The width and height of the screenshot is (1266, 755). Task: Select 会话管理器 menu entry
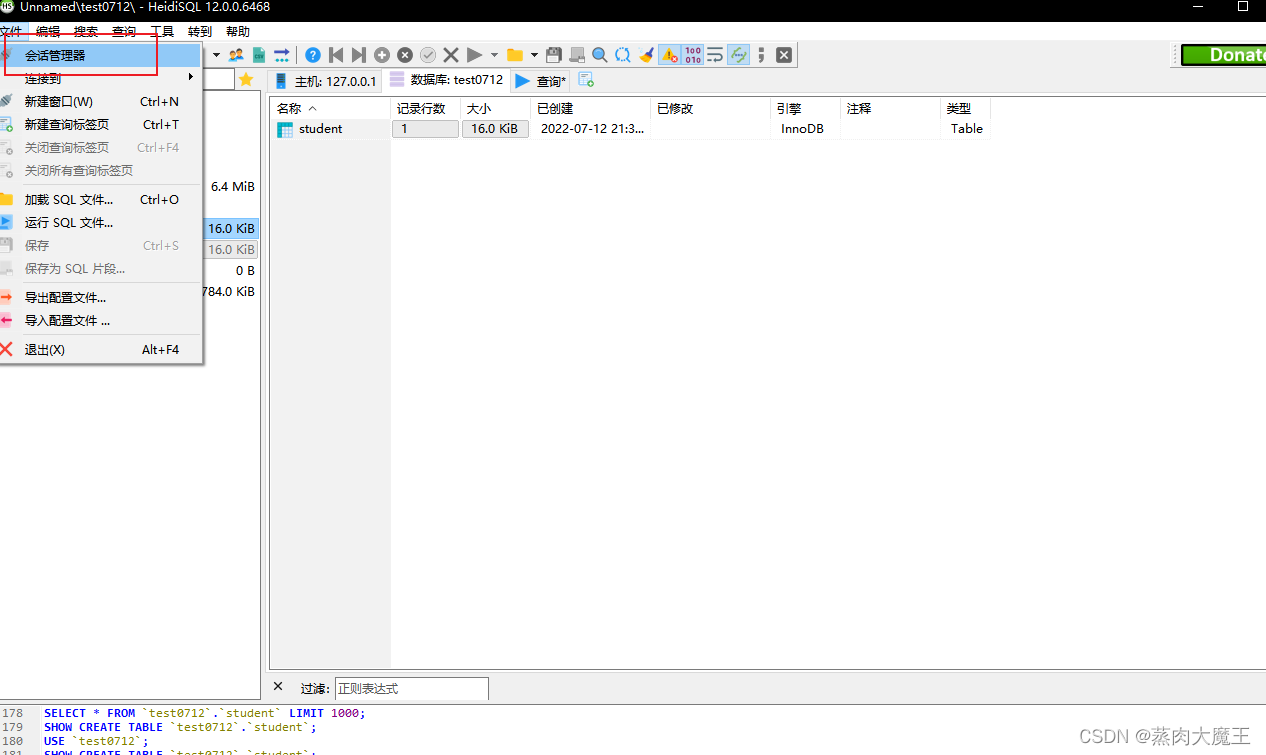[x=101, y=55]
